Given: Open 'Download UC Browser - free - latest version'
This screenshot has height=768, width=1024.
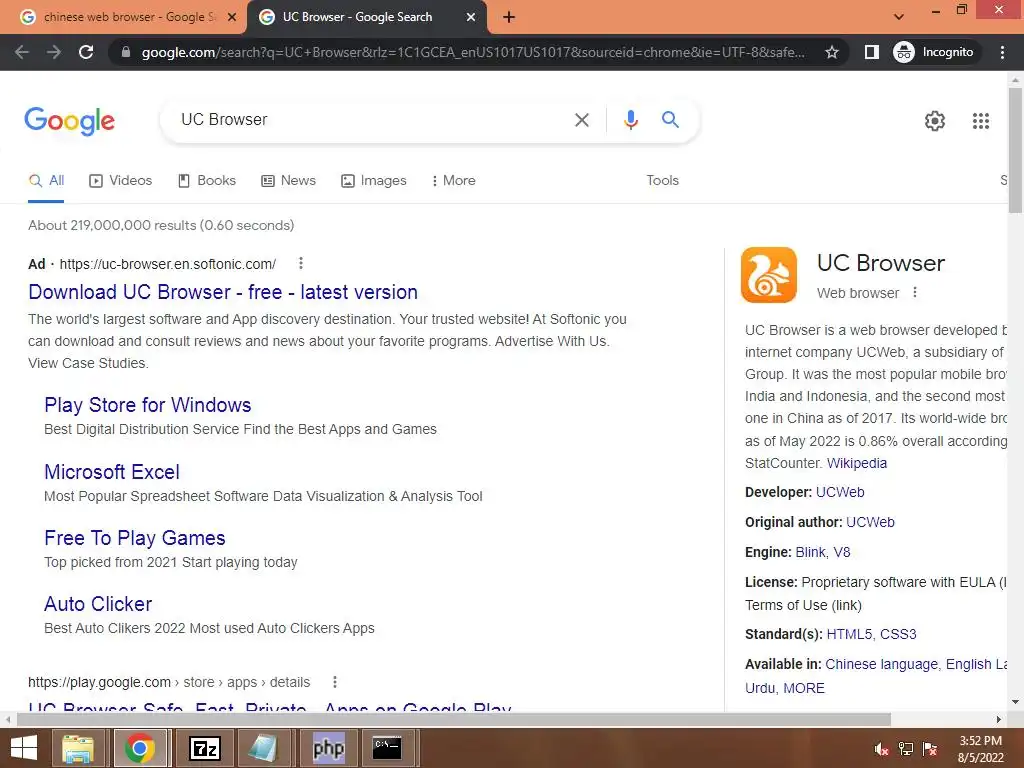Looking at the screenshot, I should pos(223,292).
